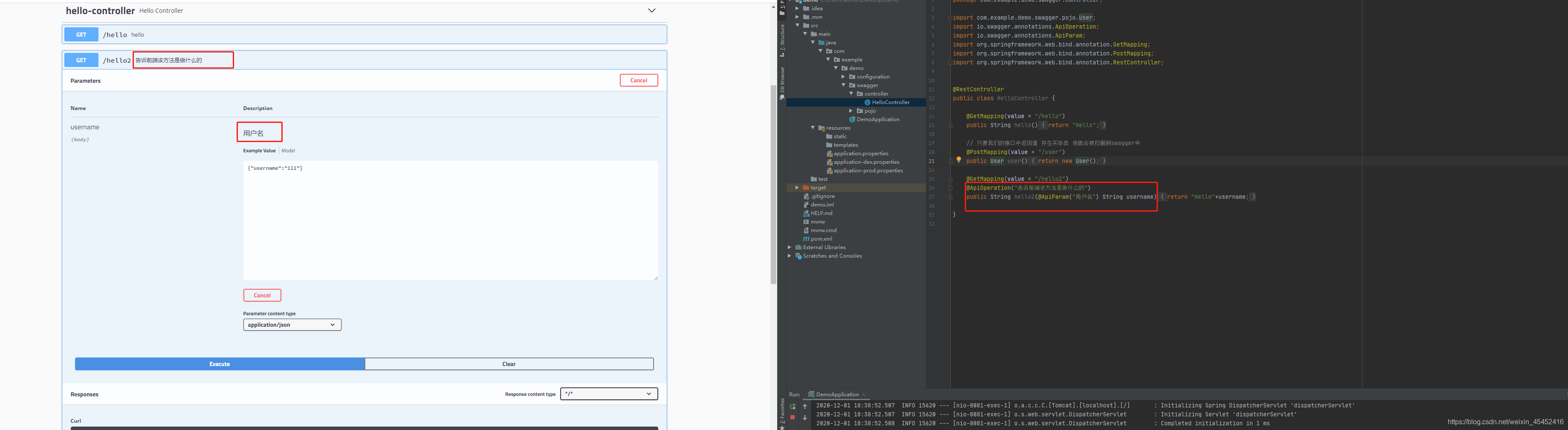Select the static folder in resources
Screen dimensions: 1568x430
coord(836,137)
